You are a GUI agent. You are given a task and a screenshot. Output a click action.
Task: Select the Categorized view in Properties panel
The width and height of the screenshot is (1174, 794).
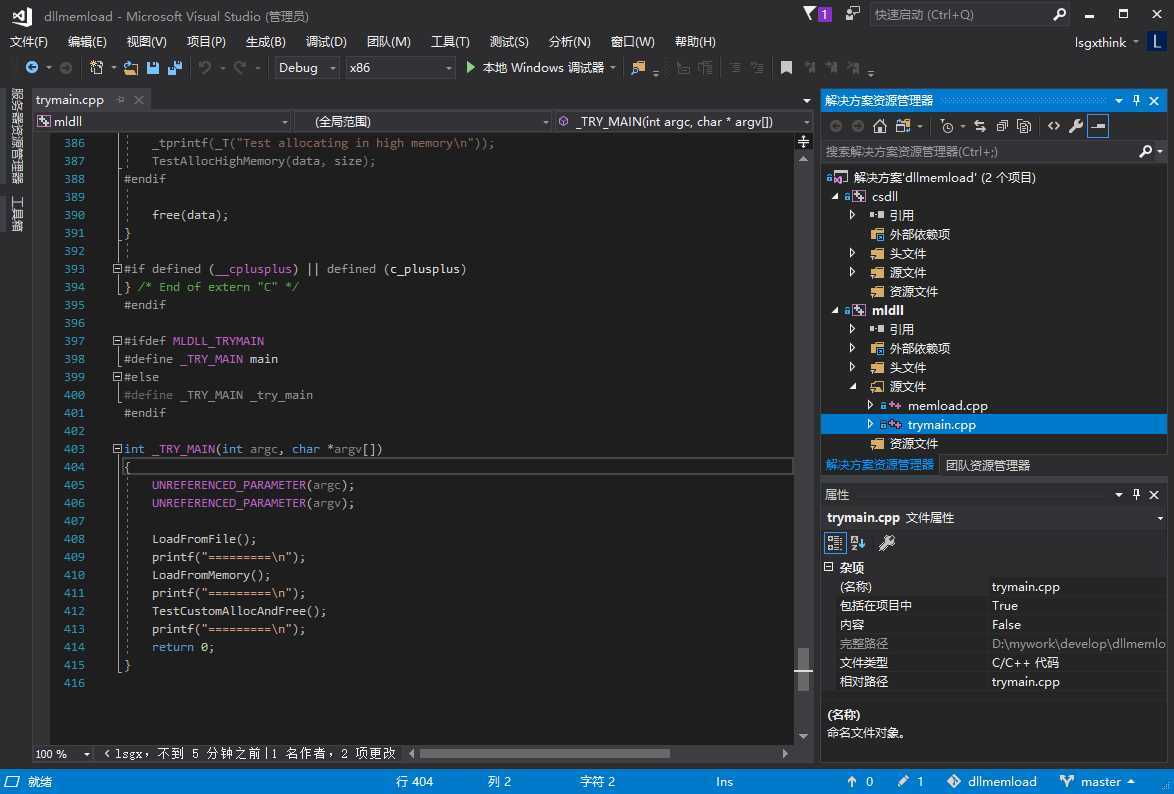(x=835, y=543)
